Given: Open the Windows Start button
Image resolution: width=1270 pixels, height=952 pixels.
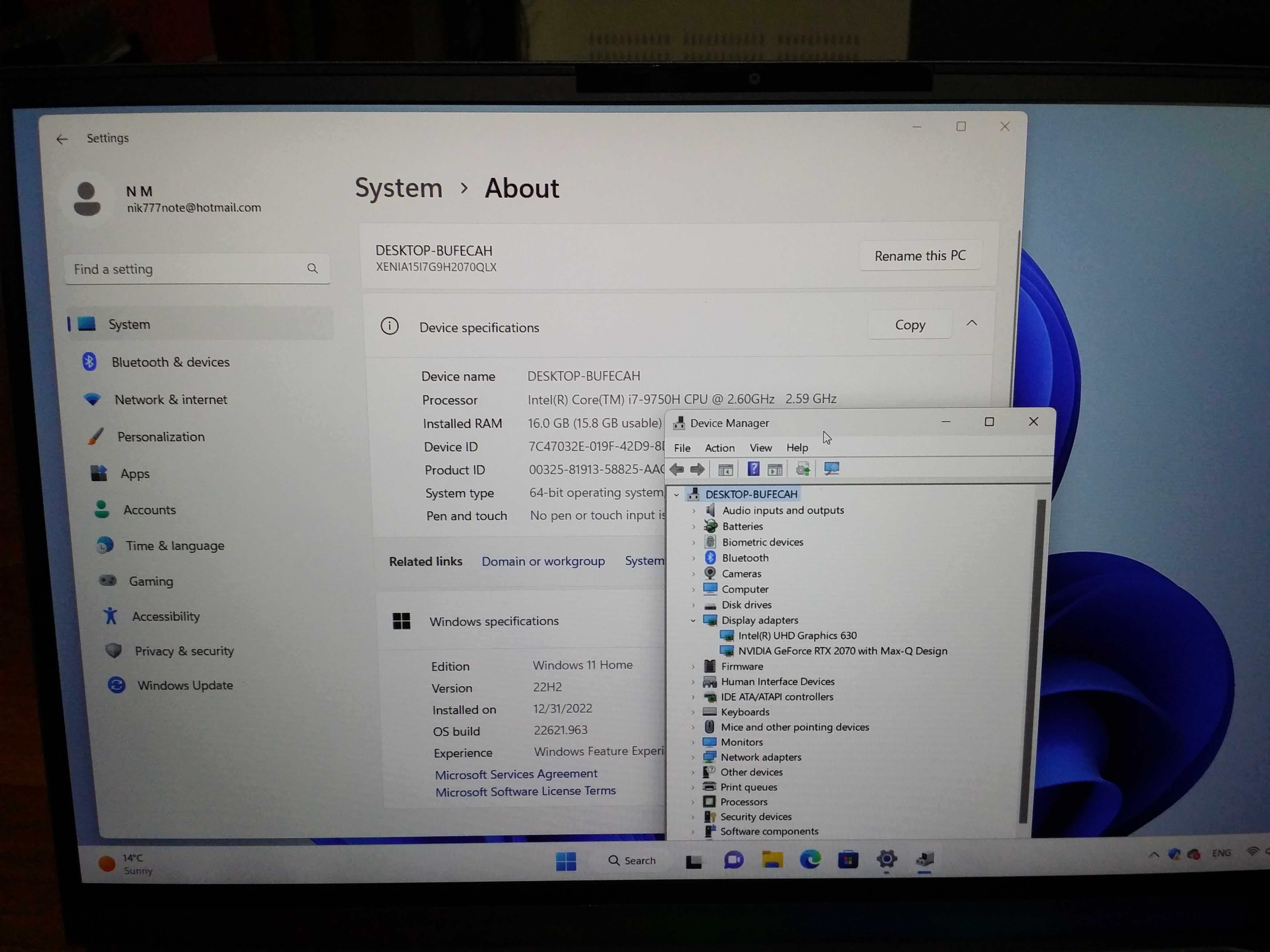Looking at the screenshot, I should coord(566,861).
